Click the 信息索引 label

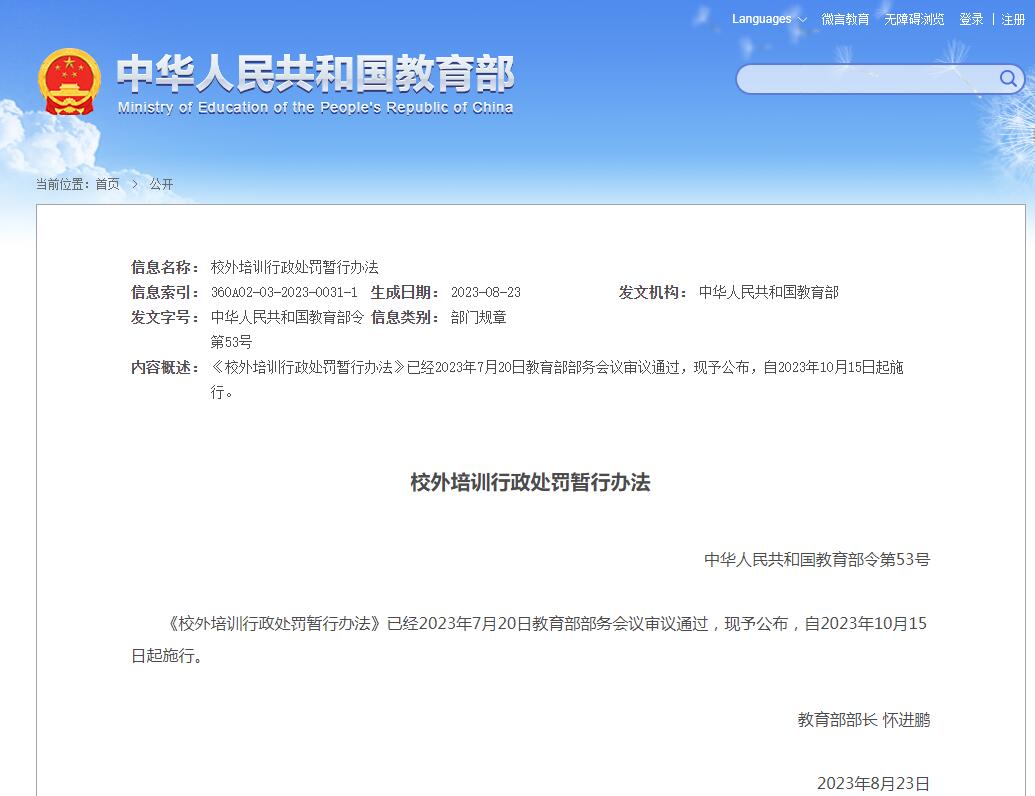coord(165,292)
